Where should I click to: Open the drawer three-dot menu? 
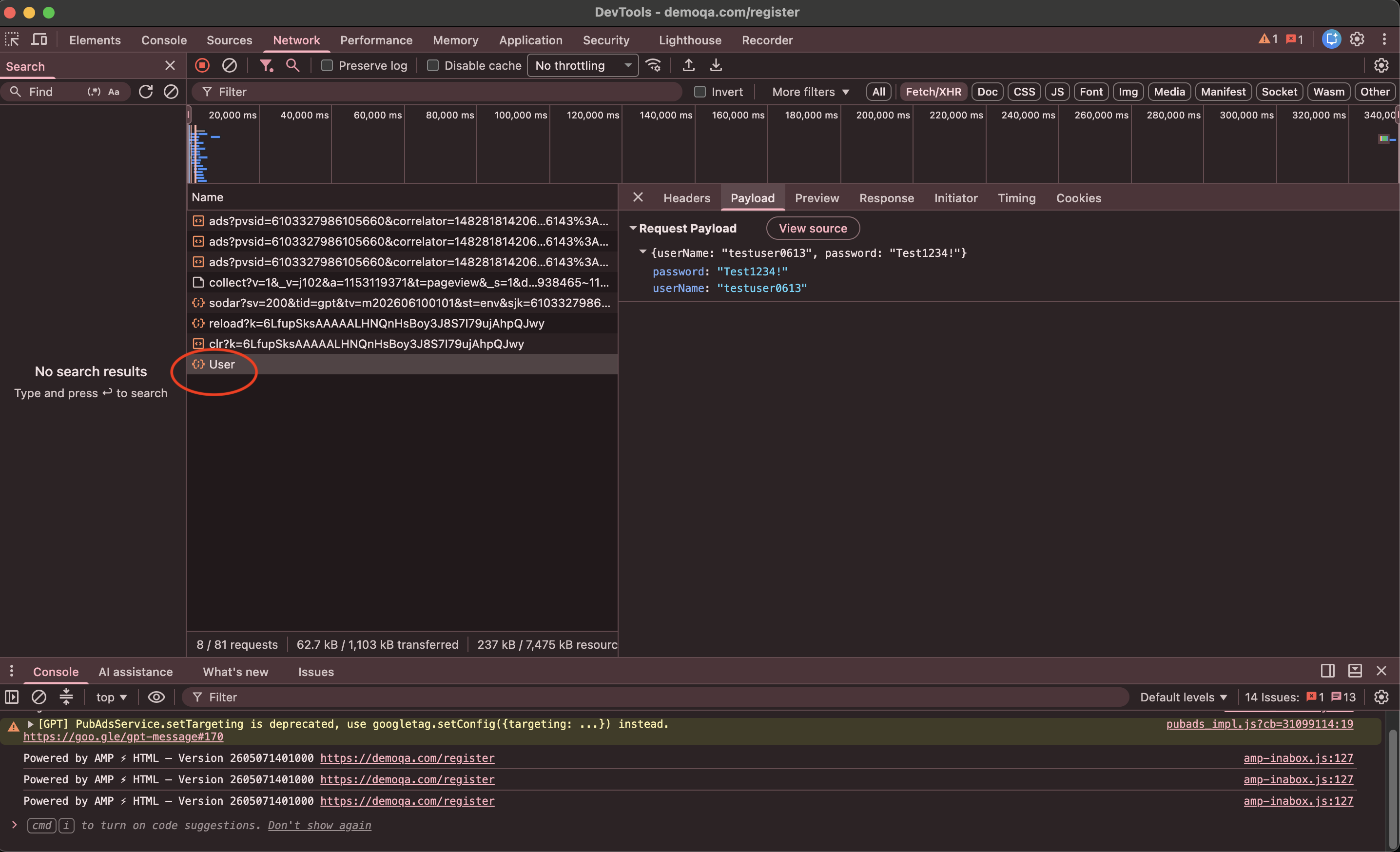pyautogui.click(x=11, y=671)
